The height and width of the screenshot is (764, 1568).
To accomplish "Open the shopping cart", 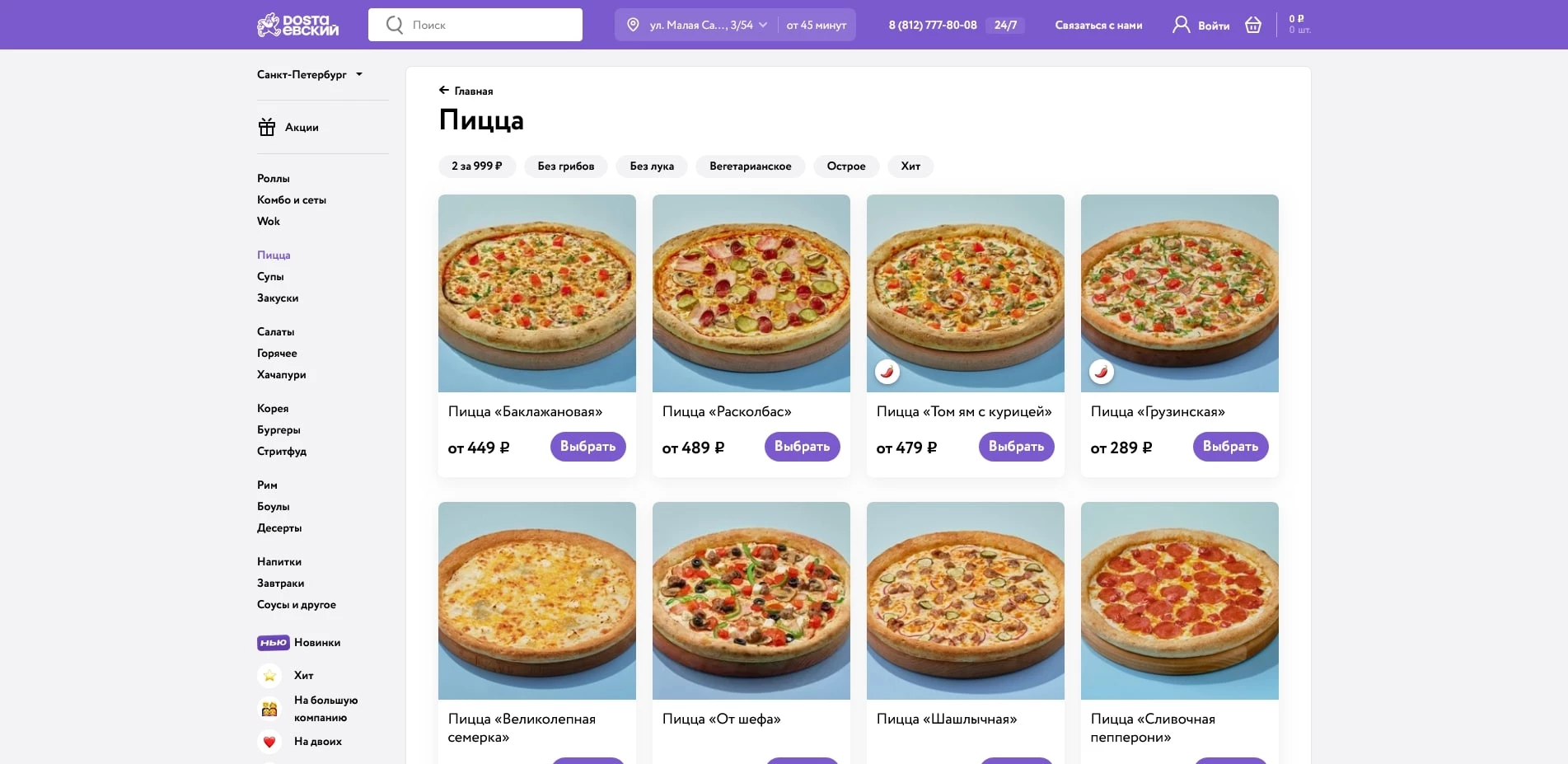I will point(1252,25).
